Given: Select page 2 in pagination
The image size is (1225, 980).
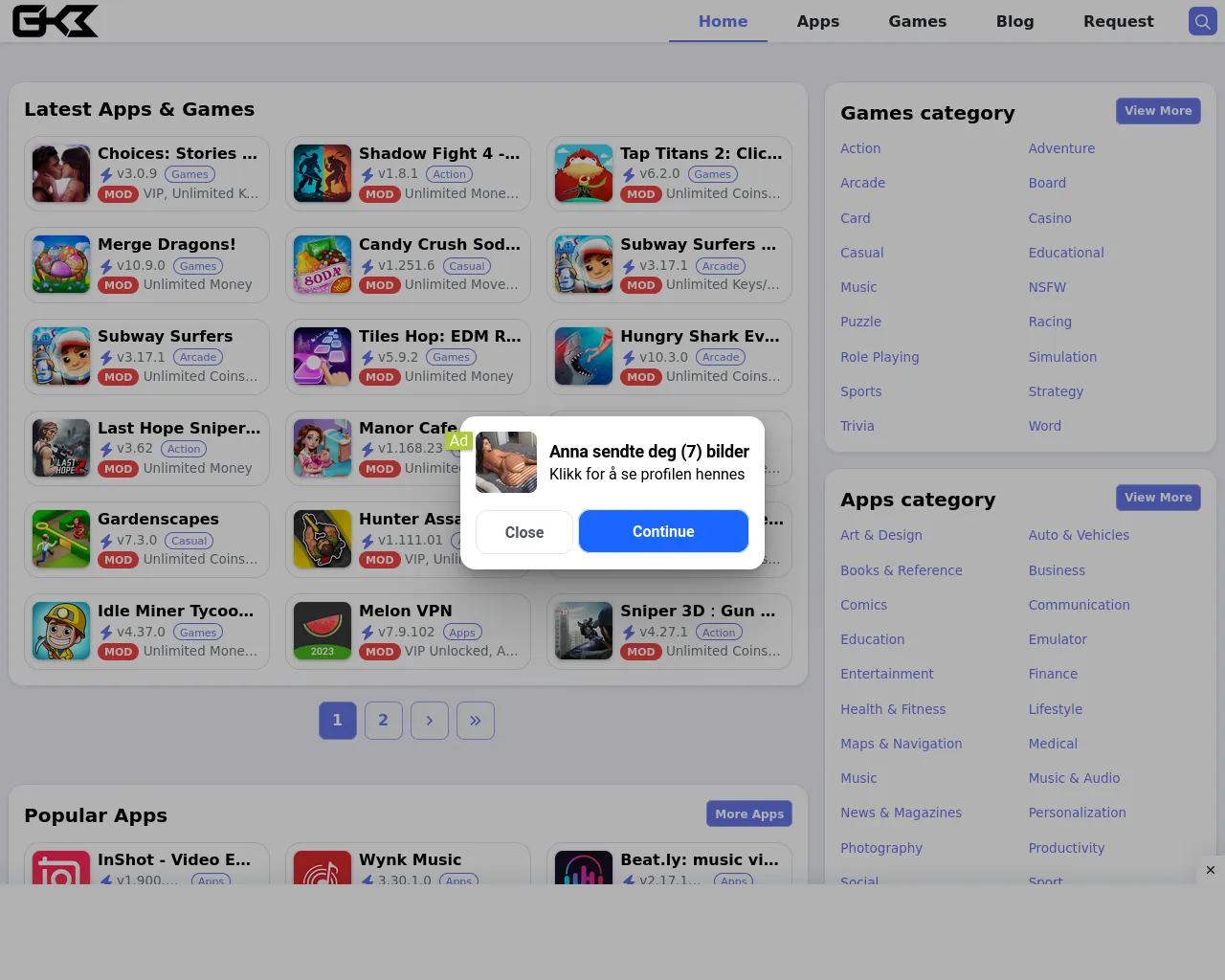Looking at the screenshot, I should click(384, 721).
